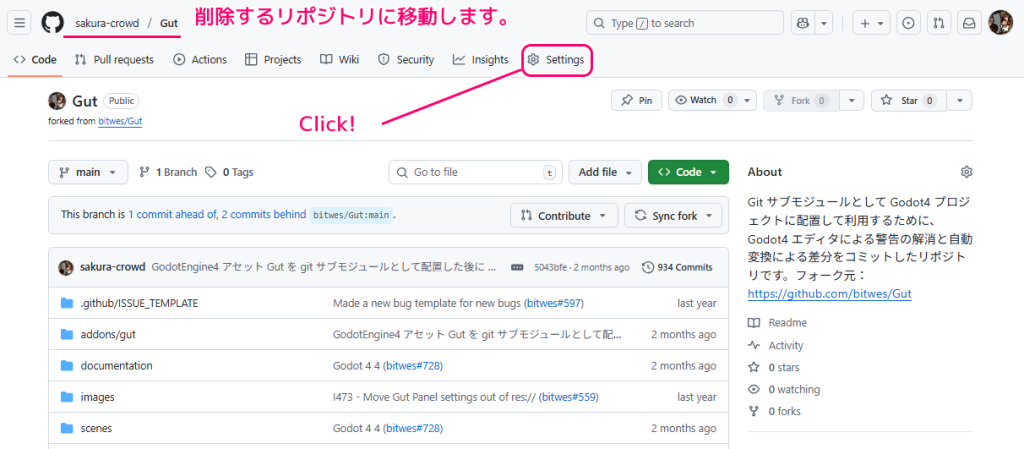Expand the Star lists dropdown arrow
Viewport: 1024px width, 449px height.
point(959,101)
